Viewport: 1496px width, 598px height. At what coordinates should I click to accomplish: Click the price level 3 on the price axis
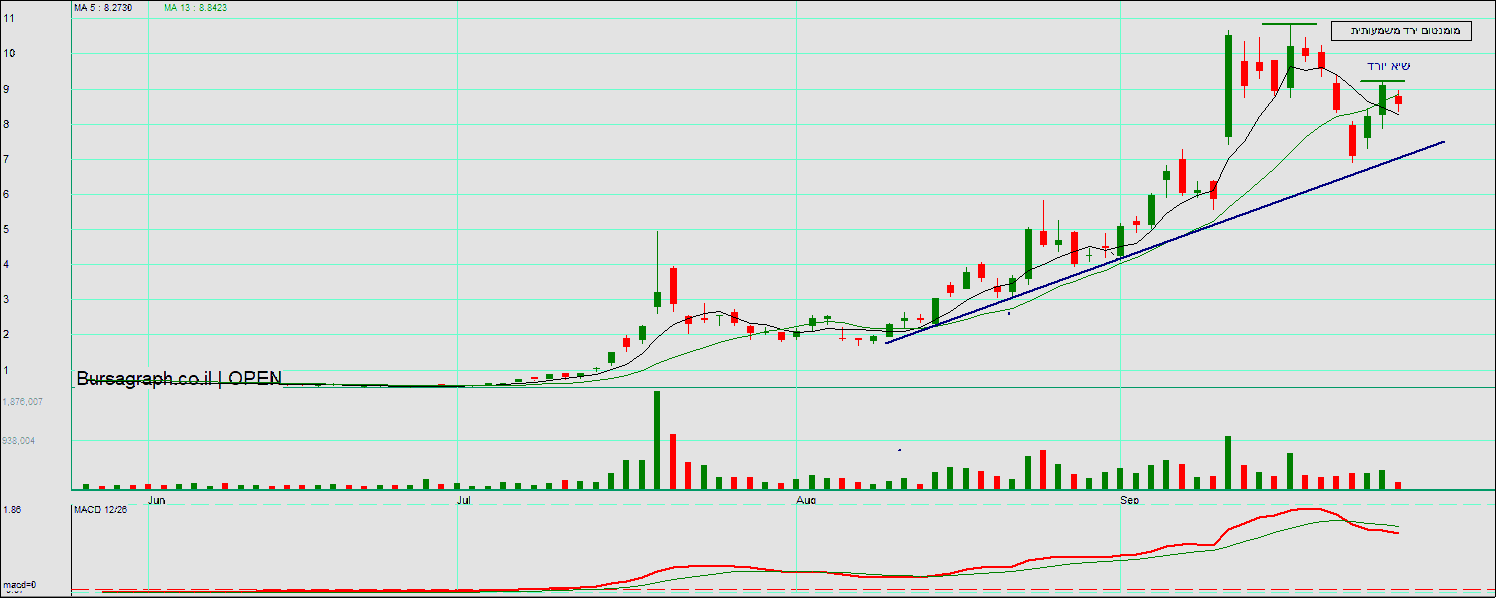6,299
